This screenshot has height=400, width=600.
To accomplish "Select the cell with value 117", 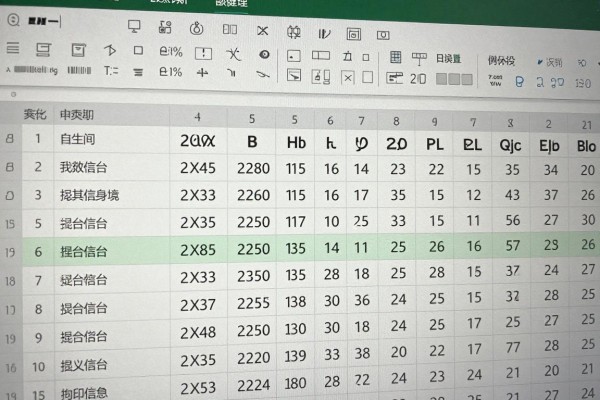I will (x=295, y=222).
